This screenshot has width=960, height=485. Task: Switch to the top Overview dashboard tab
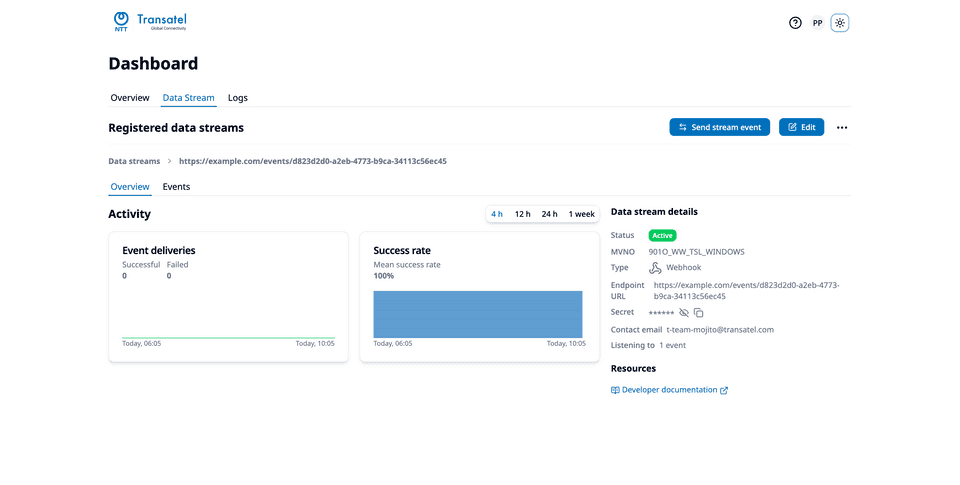coord(130,98)
